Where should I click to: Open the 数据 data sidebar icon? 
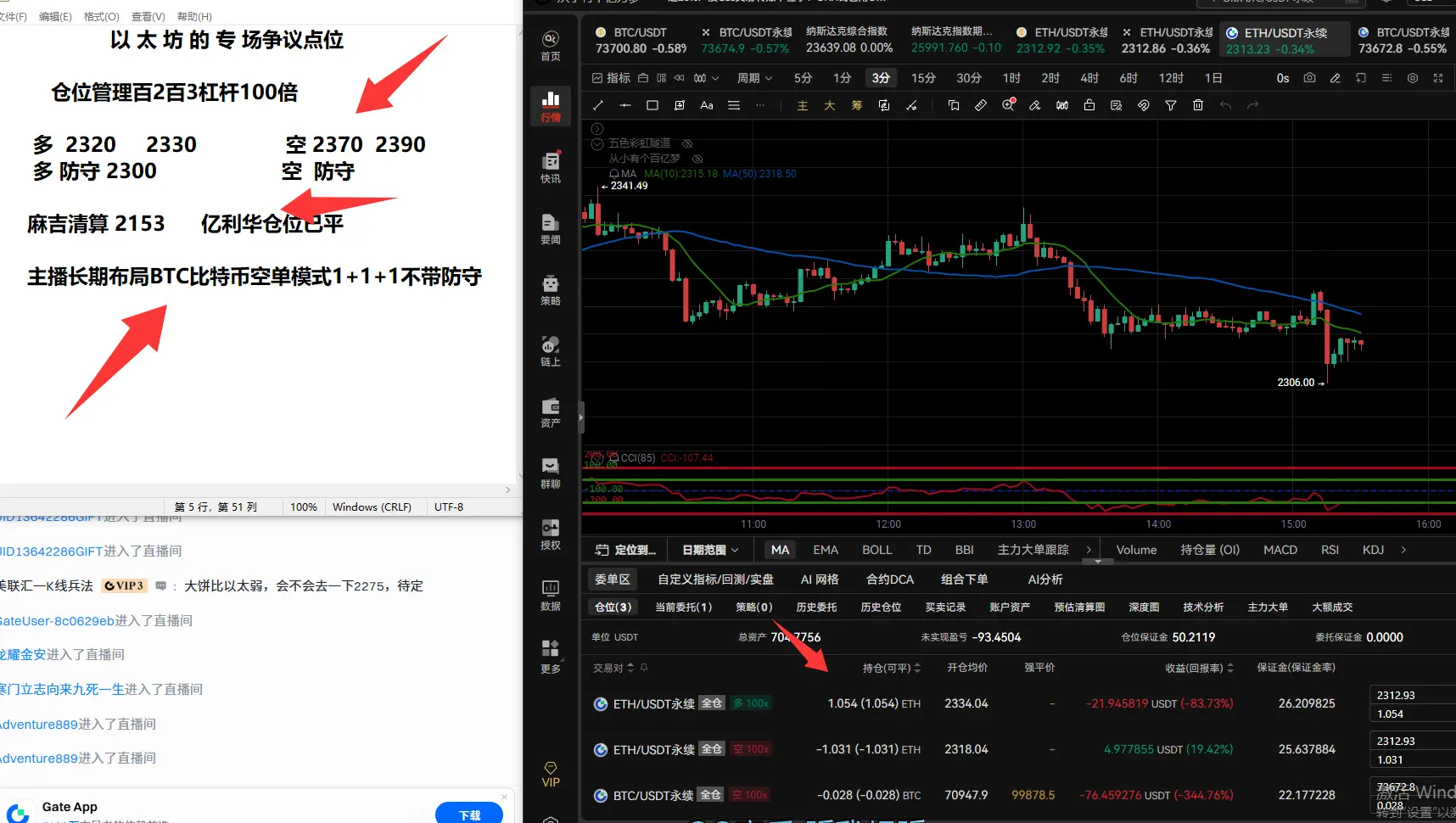pos(551,596)
